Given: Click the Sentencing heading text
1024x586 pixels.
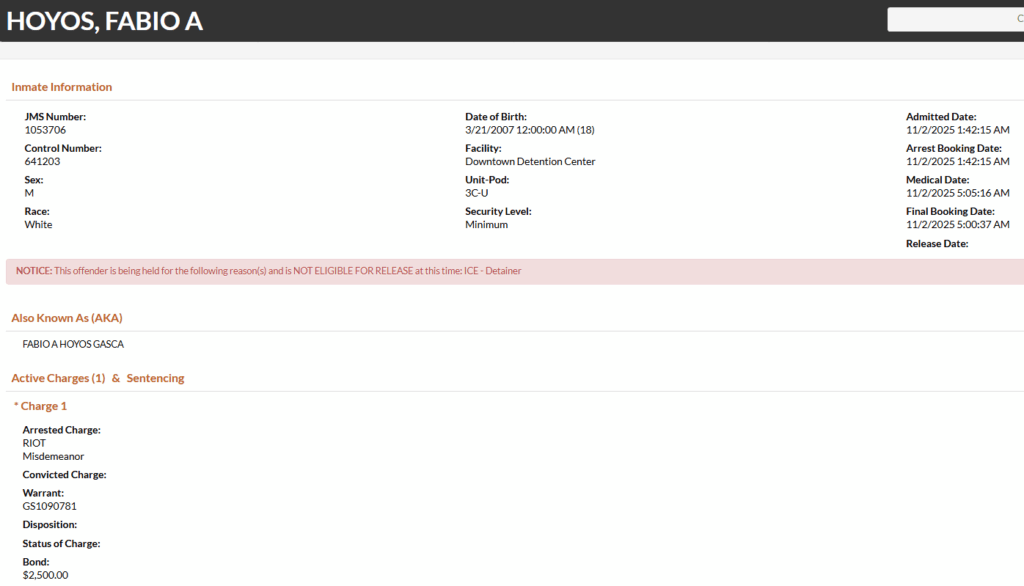Looking at the screenshot, I should [x=155, y=378].
